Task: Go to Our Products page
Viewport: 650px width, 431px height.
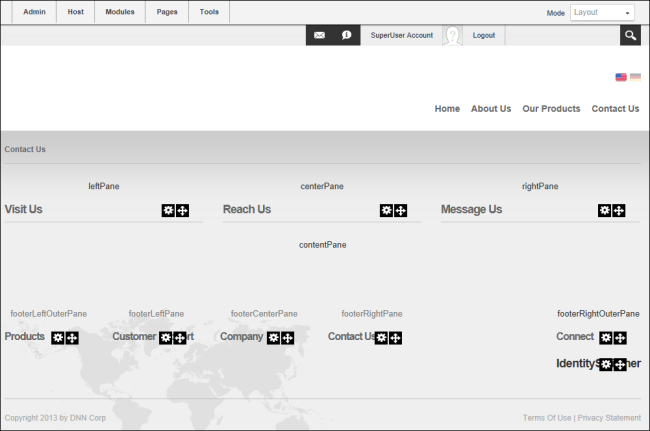Action: click(551, 109)
